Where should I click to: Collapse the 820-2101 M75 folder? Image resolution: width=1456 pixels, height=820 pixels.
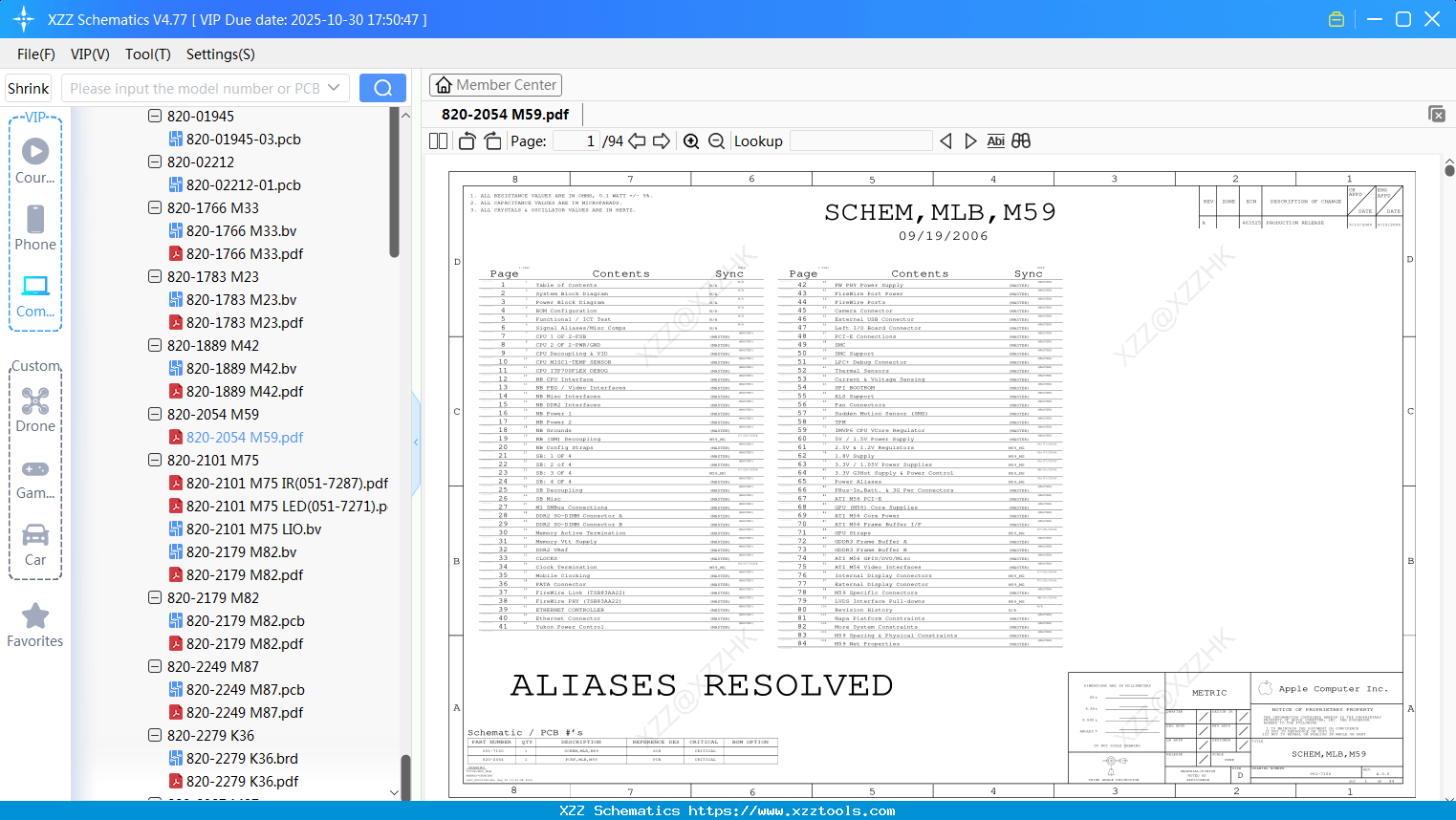[155, 460]
